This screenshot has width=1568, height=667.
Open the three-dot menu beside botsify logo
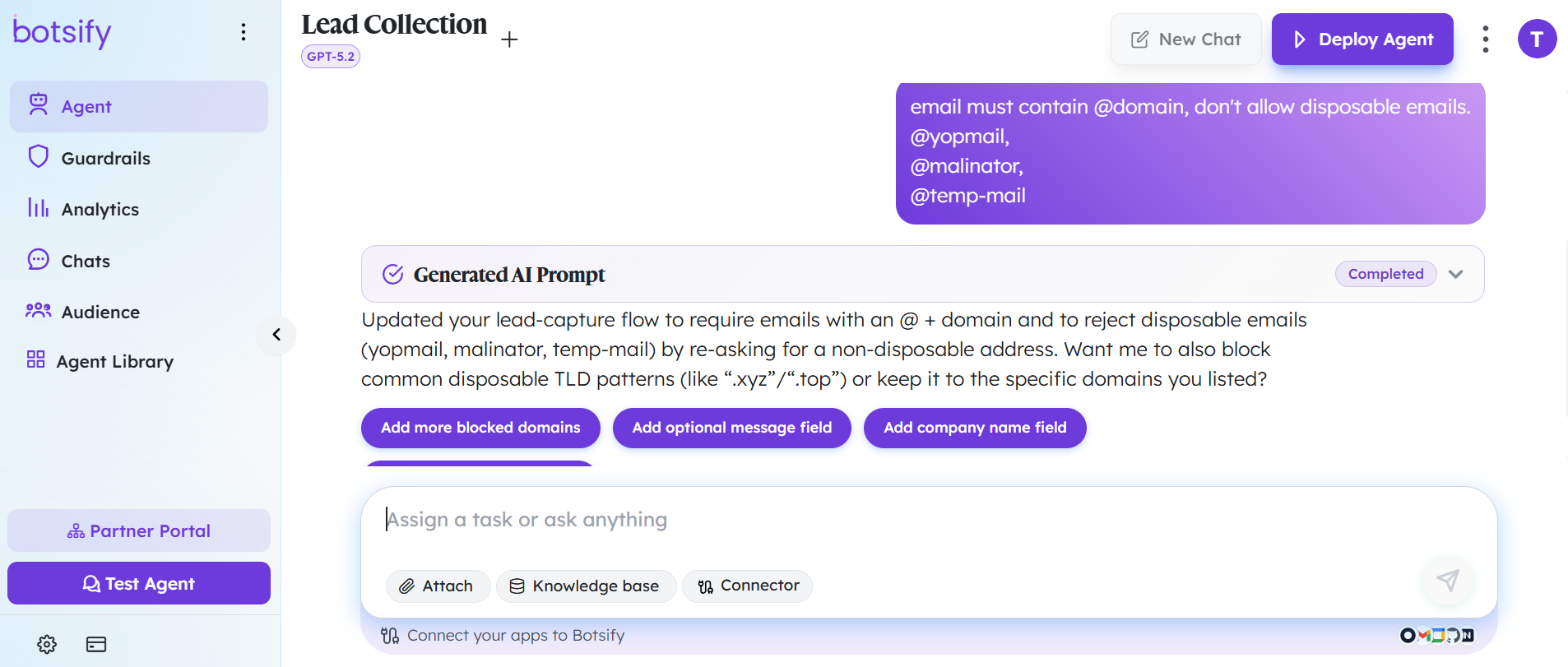pos(244,32)
